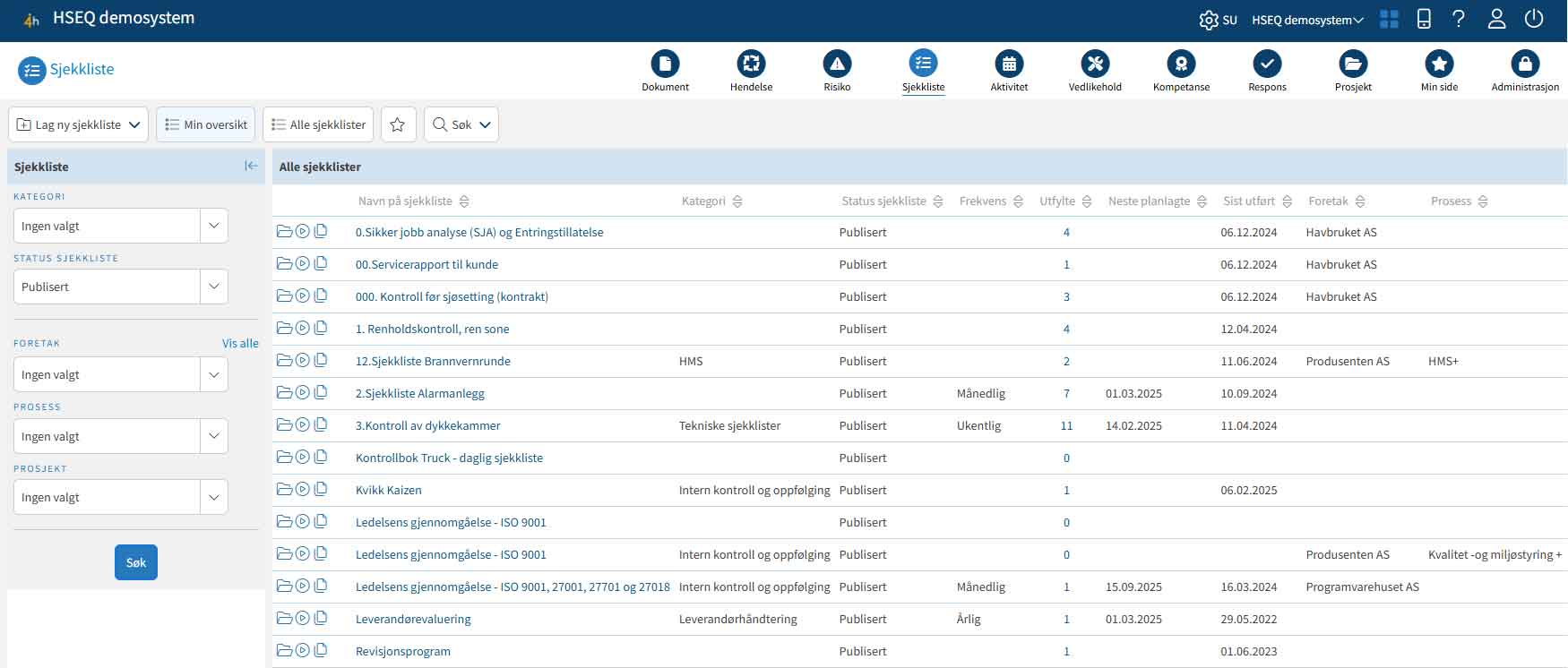This screenshot has height=668, width=1568.
Task: Open the Risiko module
Action: point(837,71)
